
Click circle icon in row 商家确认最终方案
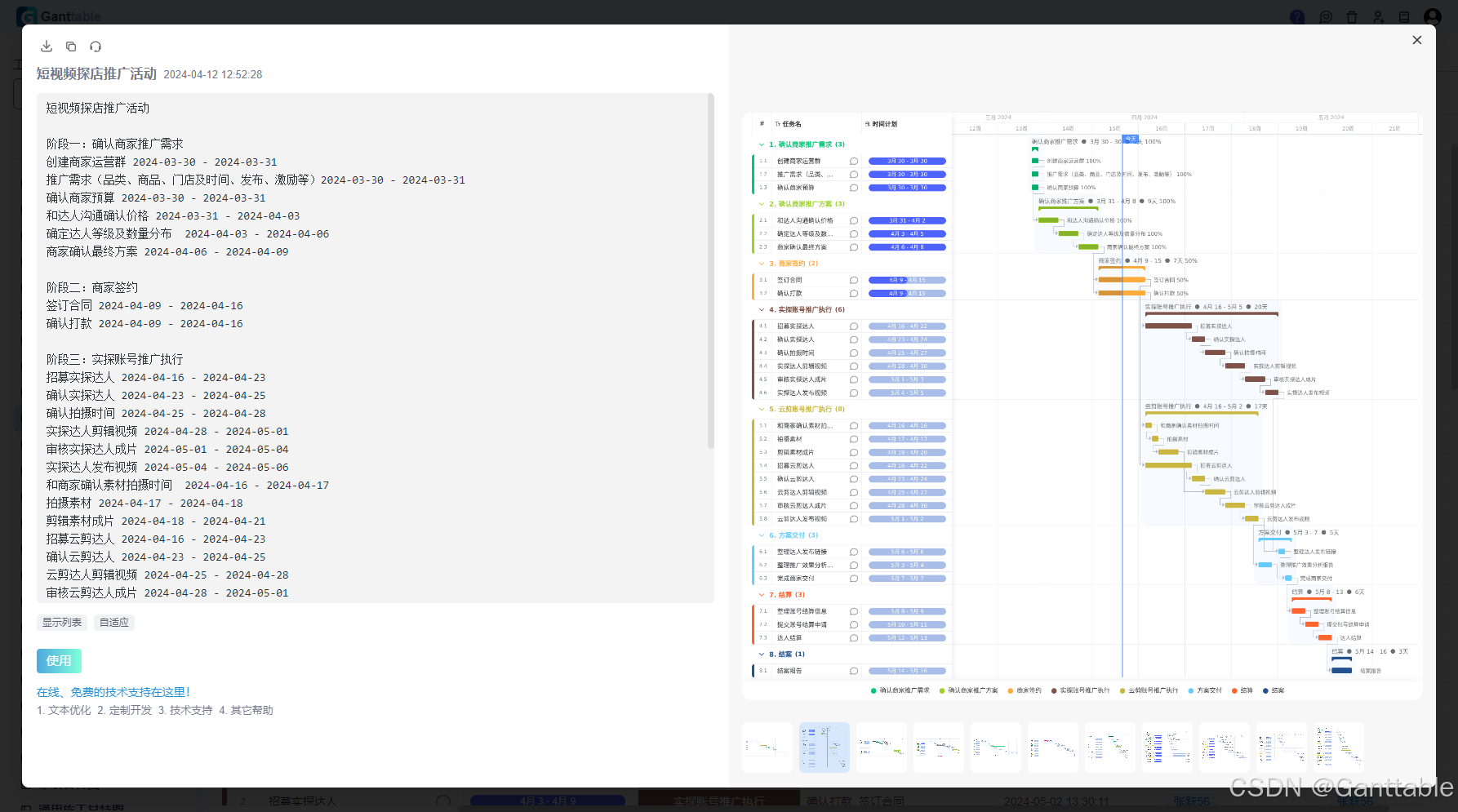coord(854,247)
